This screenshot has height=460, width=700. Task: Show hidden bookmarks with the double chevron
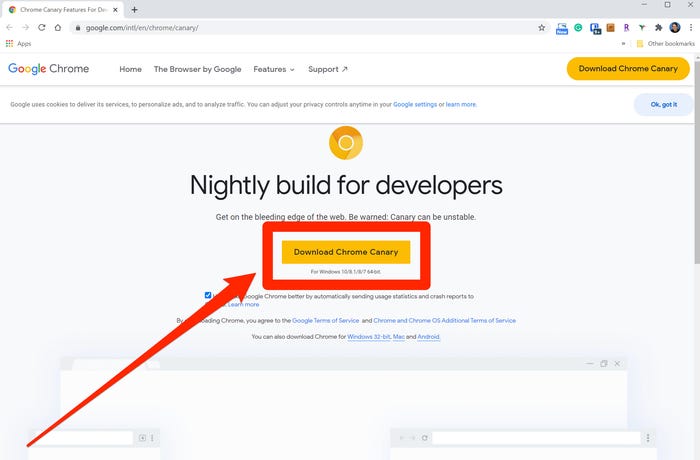pyautogui.click(x=623, y=43)
